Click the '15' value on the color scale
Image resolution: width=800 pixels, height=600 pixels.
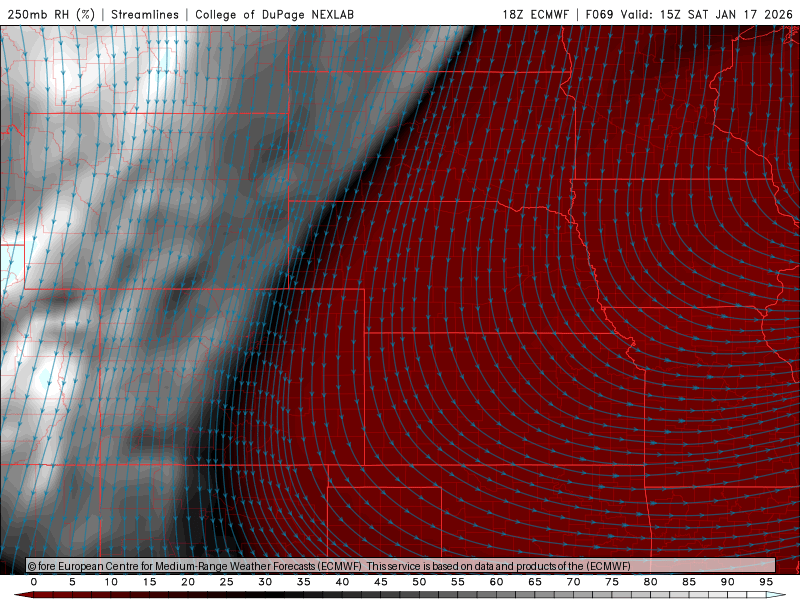tap(149, 582)
